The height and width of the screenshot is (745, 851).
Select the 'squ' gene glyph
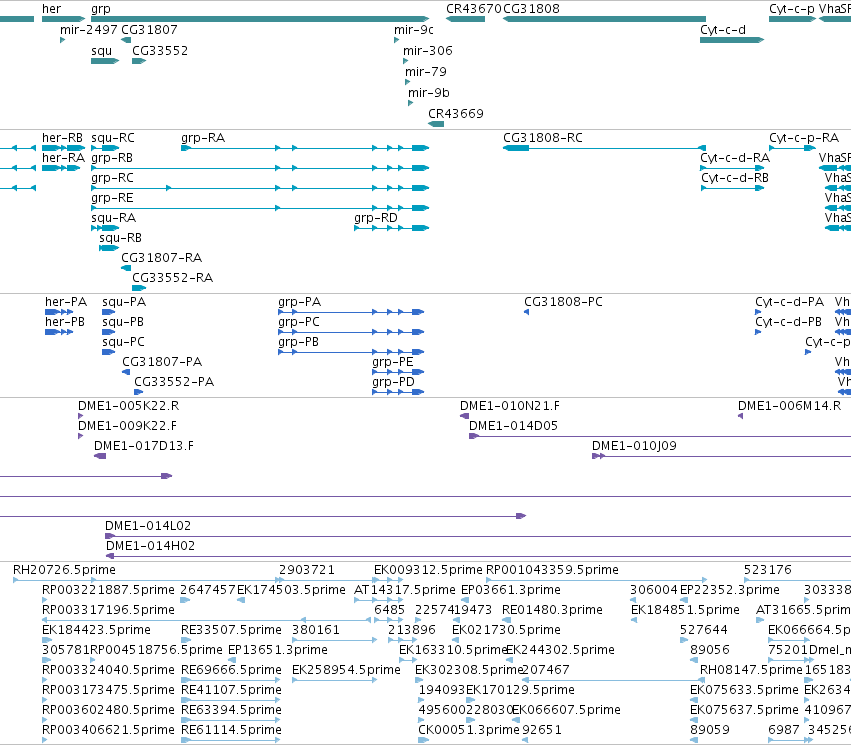105,61
